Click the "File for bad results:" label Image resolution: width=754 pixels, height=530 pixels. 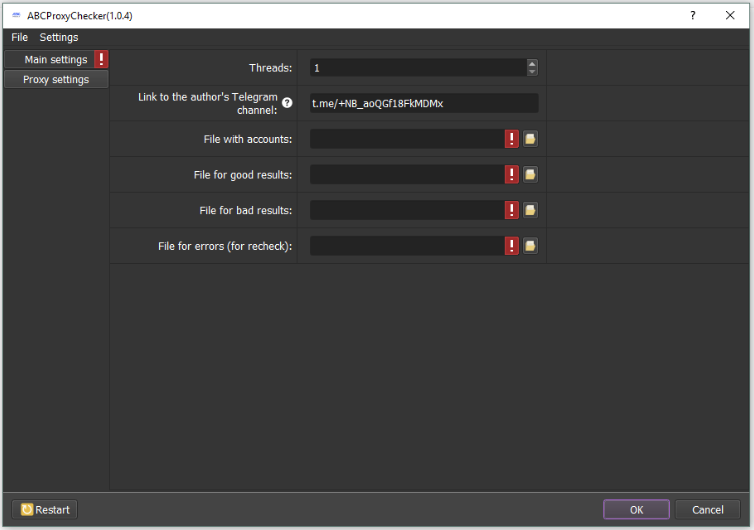click(246, 210)
